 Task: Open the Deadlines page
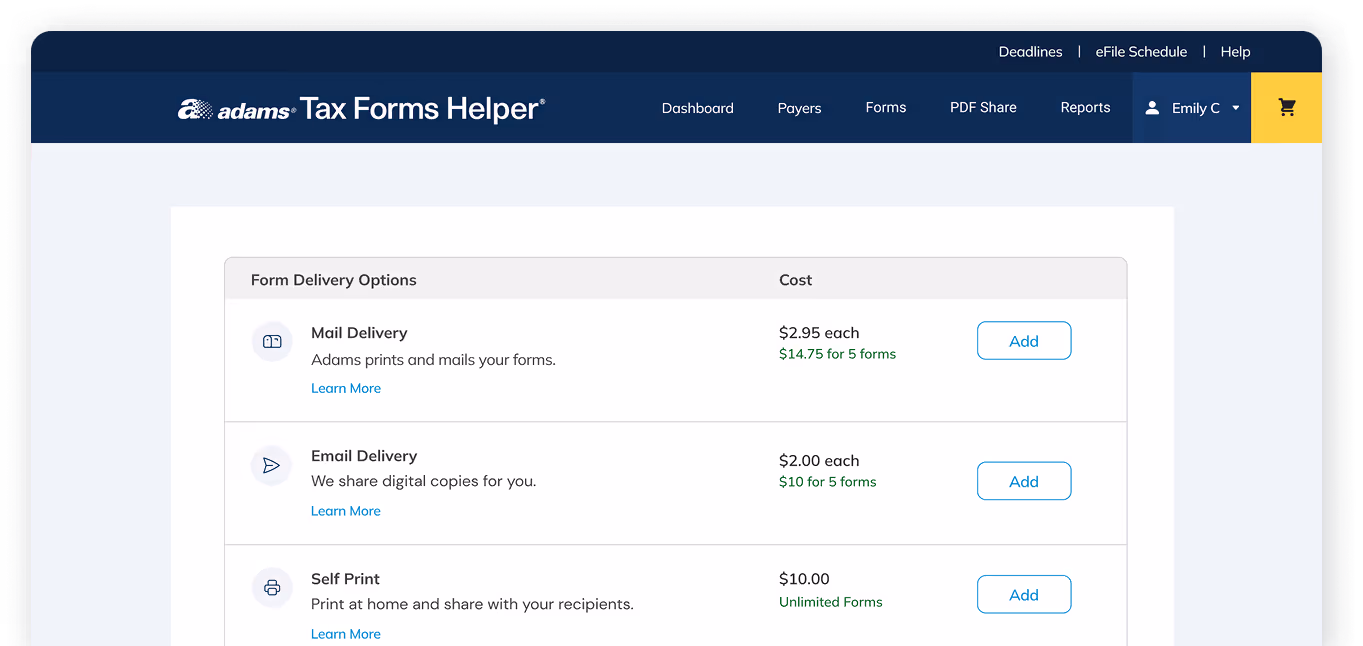1030,51
